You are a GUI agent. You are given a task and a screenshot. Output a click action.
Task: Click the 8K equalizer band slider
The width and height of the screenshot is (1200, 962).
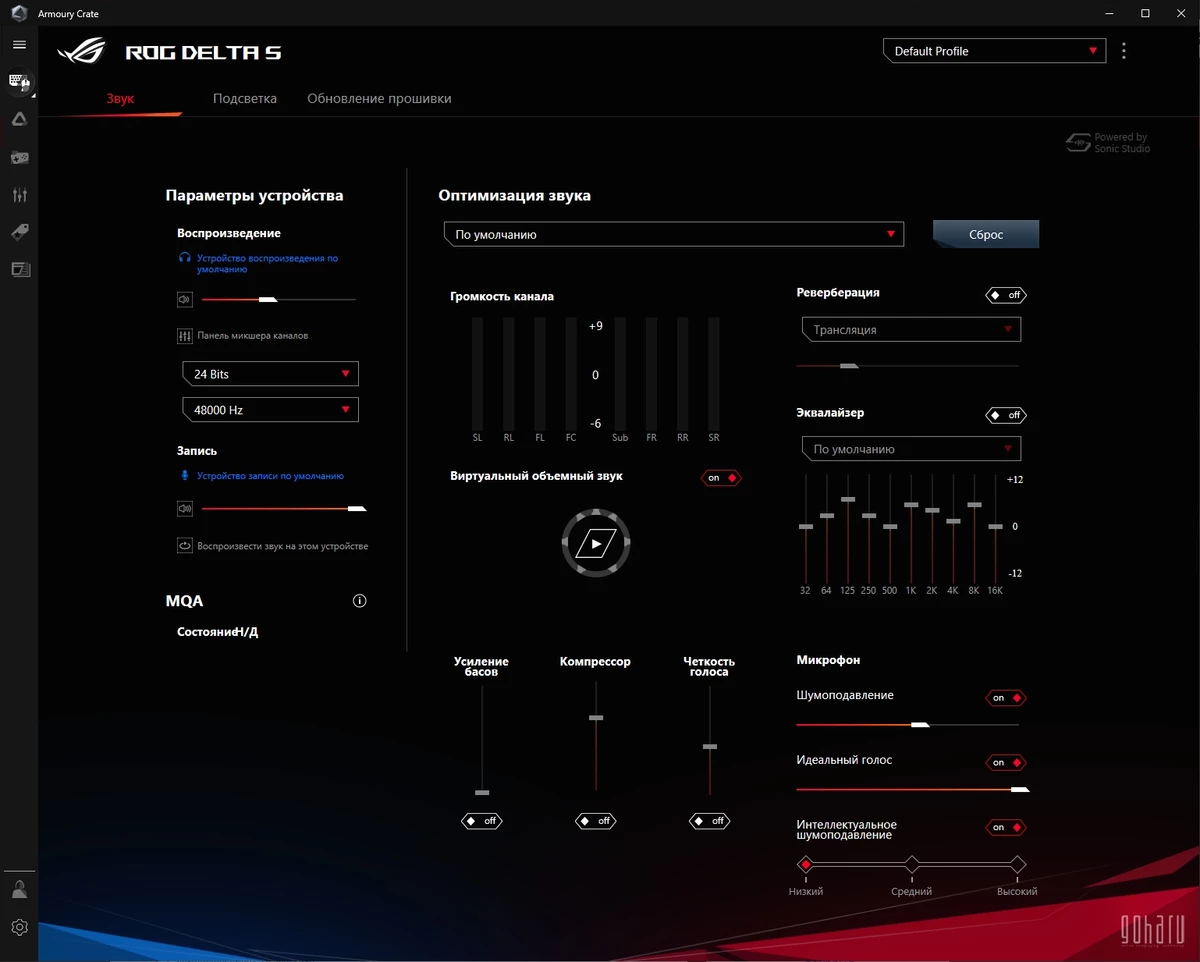click(x=974, y=530)
